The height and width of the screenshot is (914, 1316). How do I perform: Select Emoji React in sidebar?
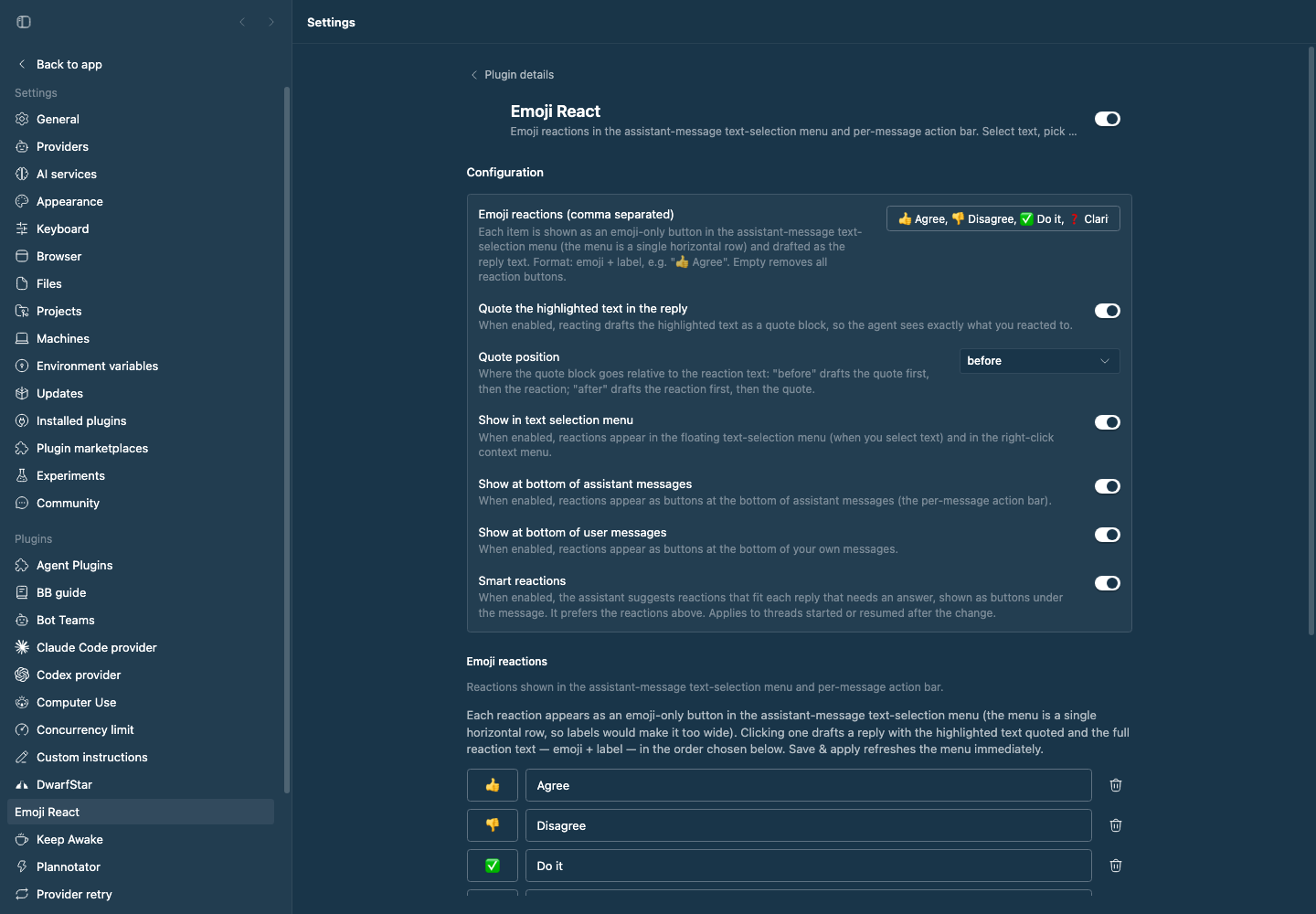point(141,812)
